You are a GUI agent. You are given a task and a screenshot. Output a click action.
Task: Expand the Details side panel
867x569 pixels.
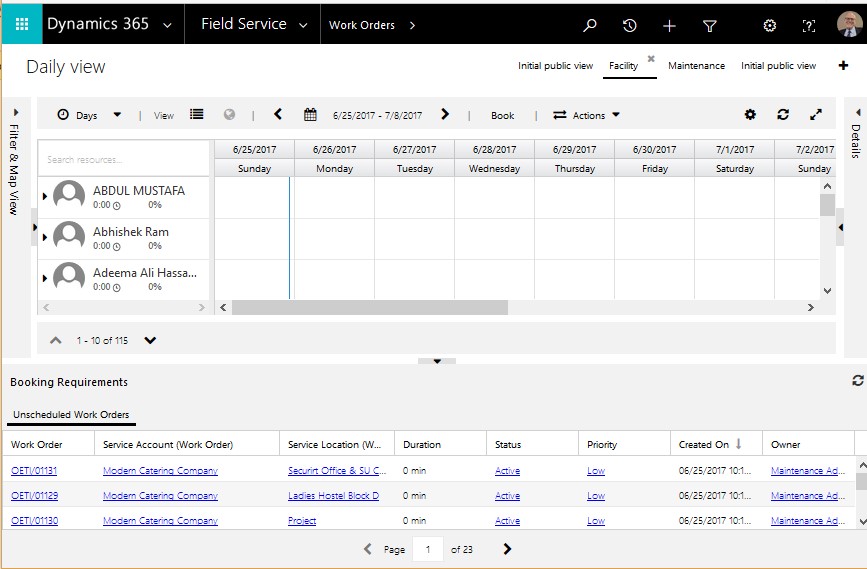(x=858, y=112)
